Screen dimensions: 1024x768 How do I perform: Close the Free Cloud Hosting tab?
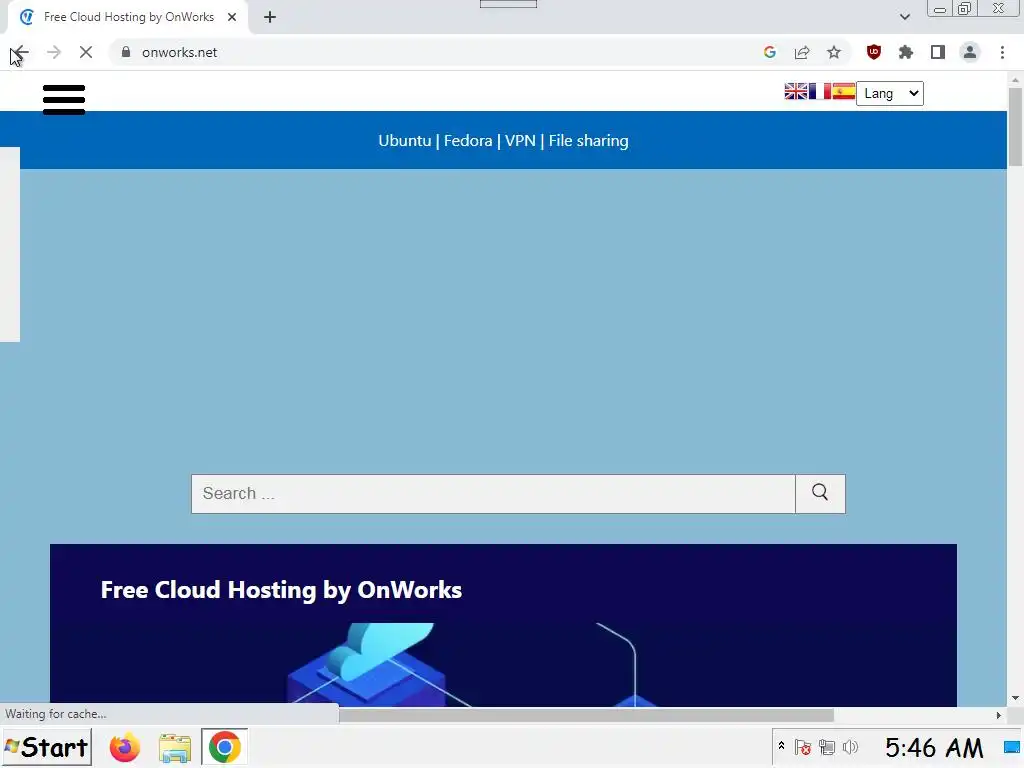pyautogui.click(x=232, y=17)
